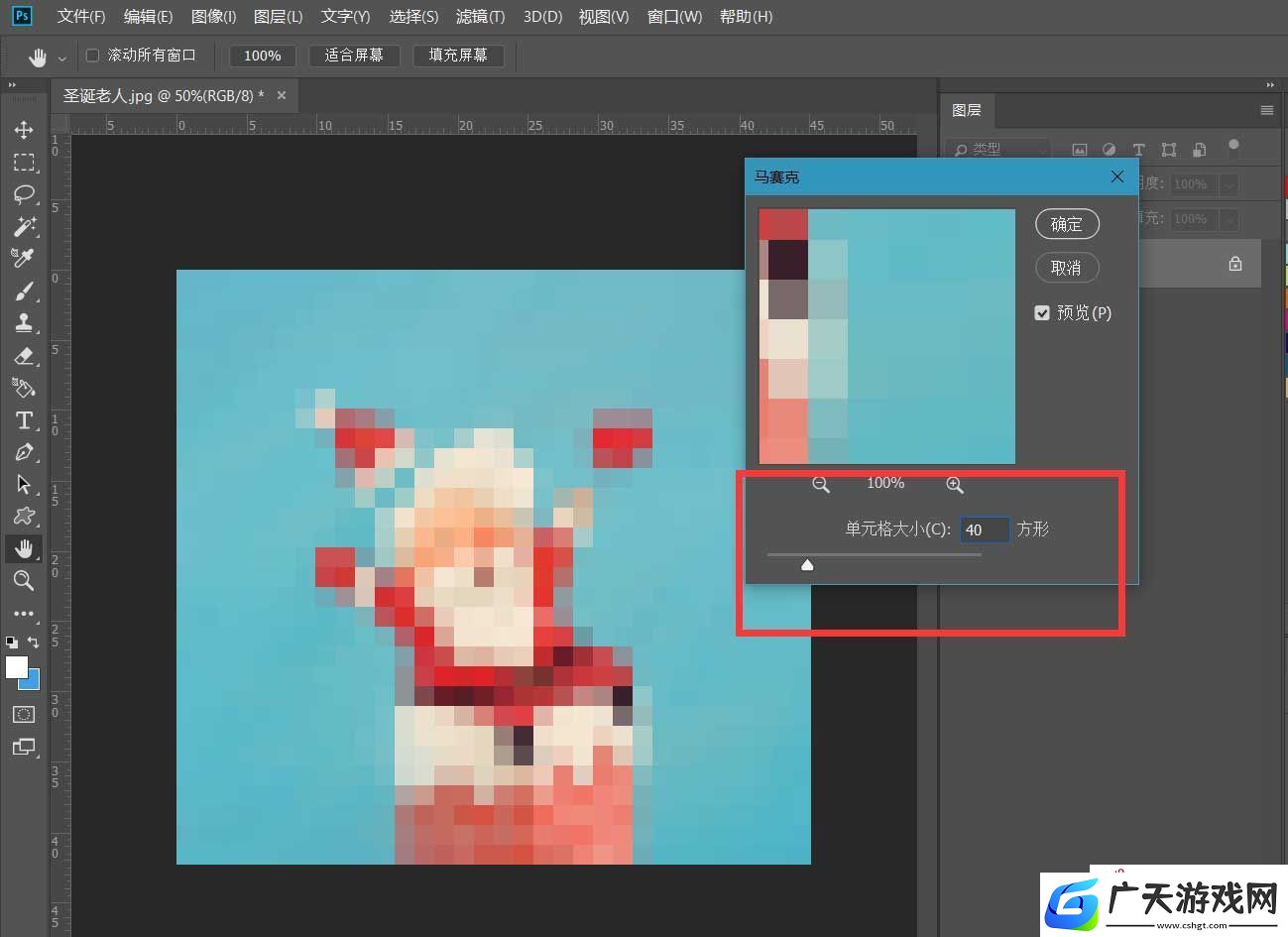Open the 文字(Y) menu

[x=345, y=17]
